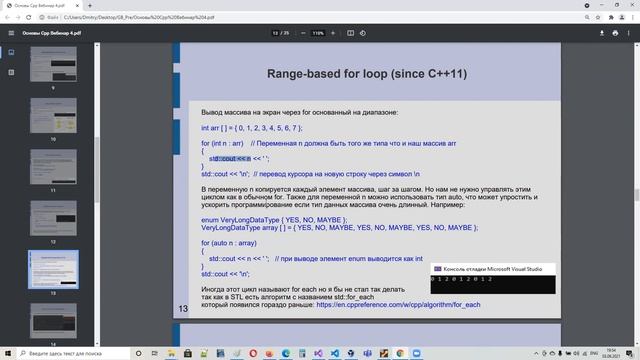Go forward in browser history
Viewport: 640px width, 360px height.
click(x=18, y=17)
